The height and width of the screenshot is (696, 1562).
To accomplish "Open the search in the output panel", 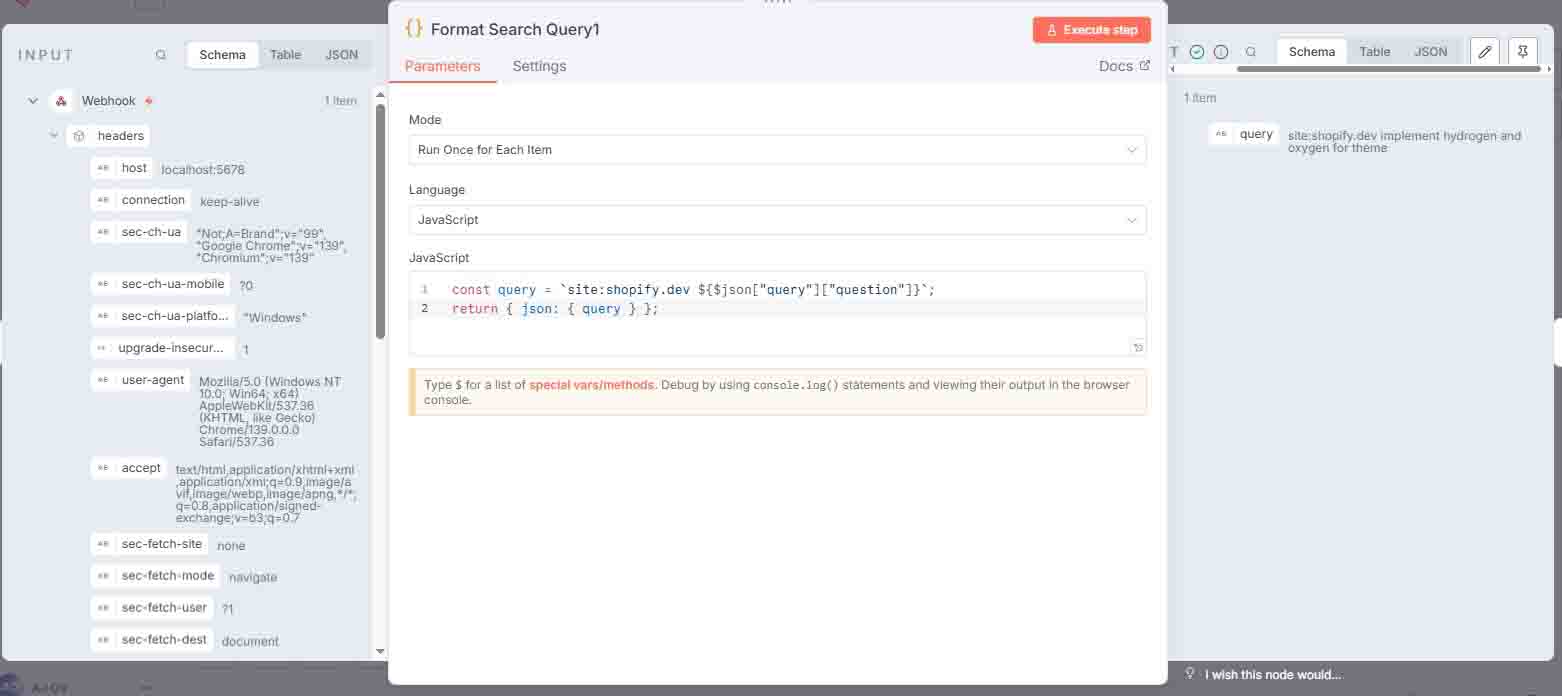I will pos(1251,51).
